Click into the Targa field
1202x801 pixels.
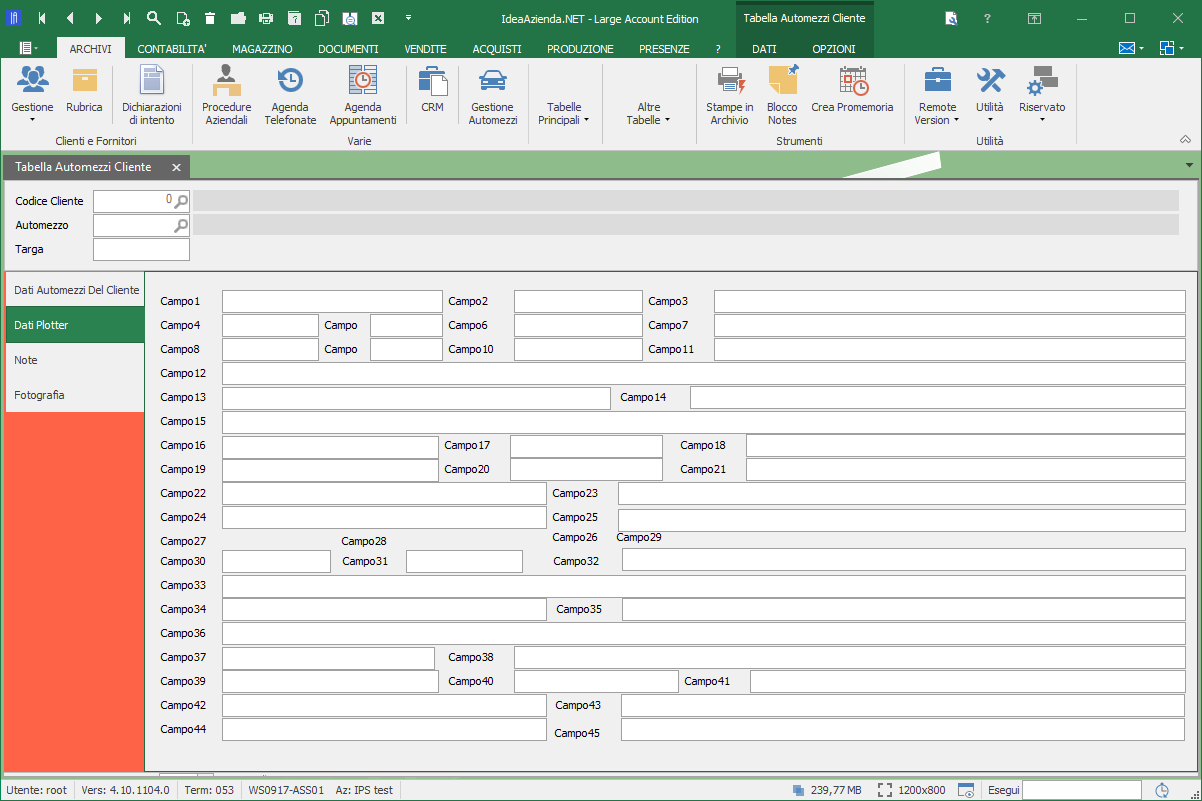click(x=141, y=249)
